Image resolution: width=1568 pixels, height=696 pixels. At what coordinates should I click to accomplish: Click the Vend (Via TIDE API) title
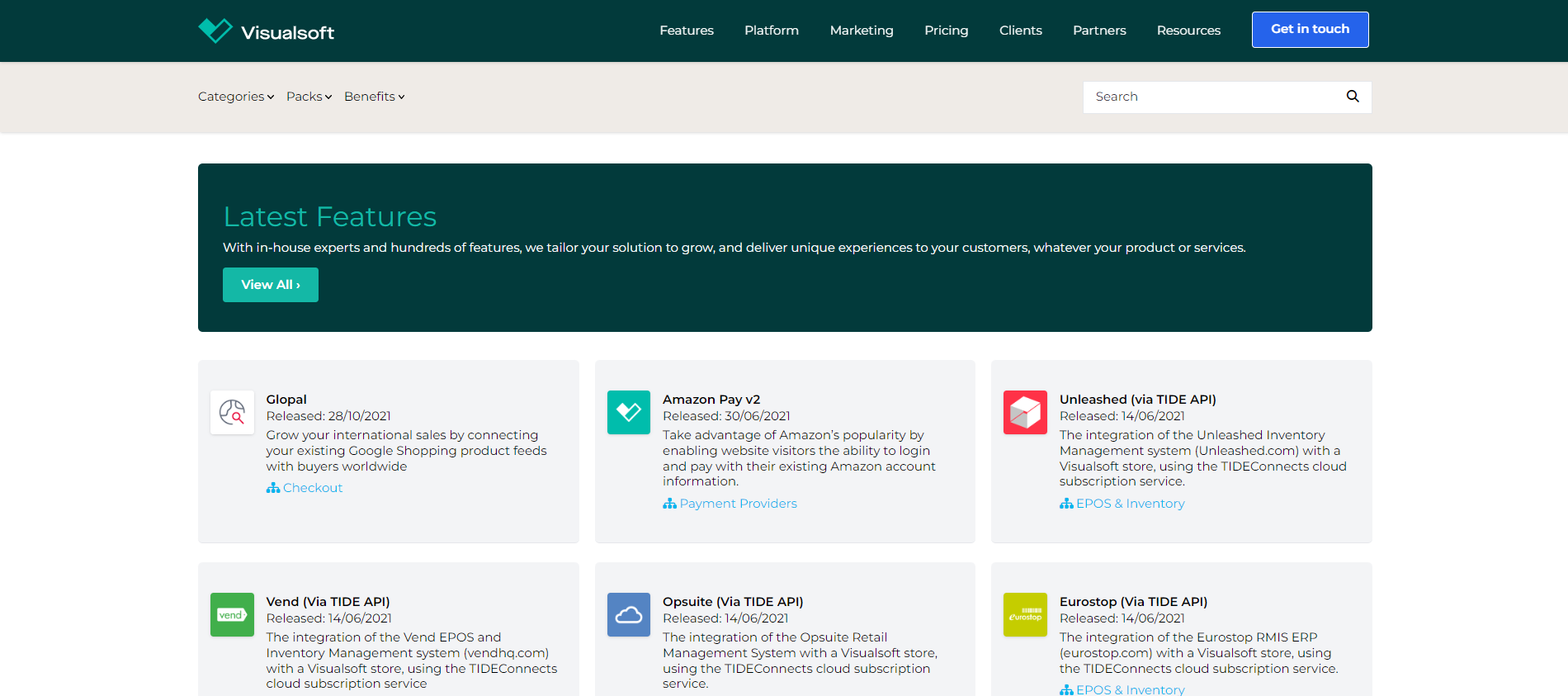(x=328, y=602)
